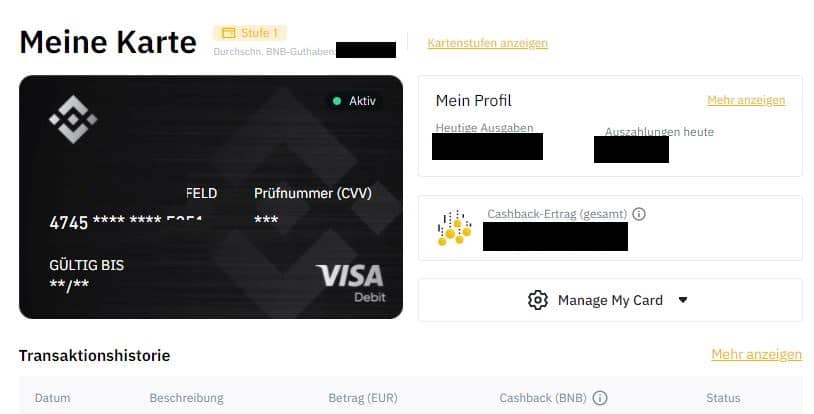The height and width of the screenshot is (414, 814).
Task: Click the Beschreibung column header
Action: (186, 398)
